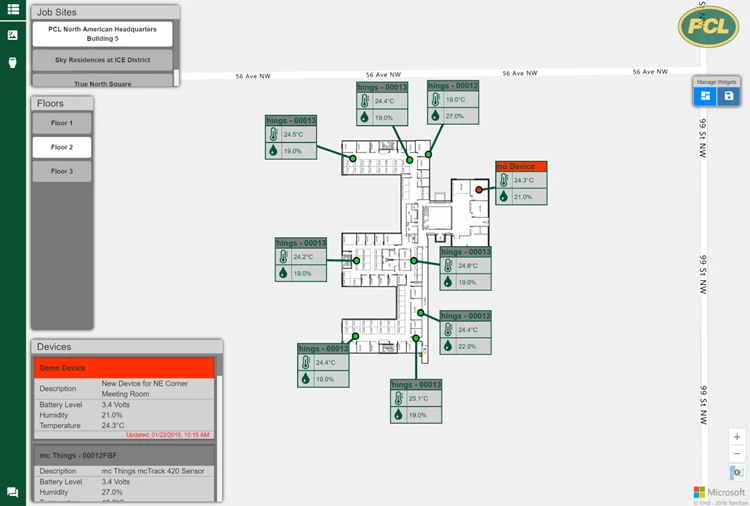Select green marker linked to 25.1°C widget
Image resolution: width=750 pixels, height=506 pixels.
(x=416, y=338)
